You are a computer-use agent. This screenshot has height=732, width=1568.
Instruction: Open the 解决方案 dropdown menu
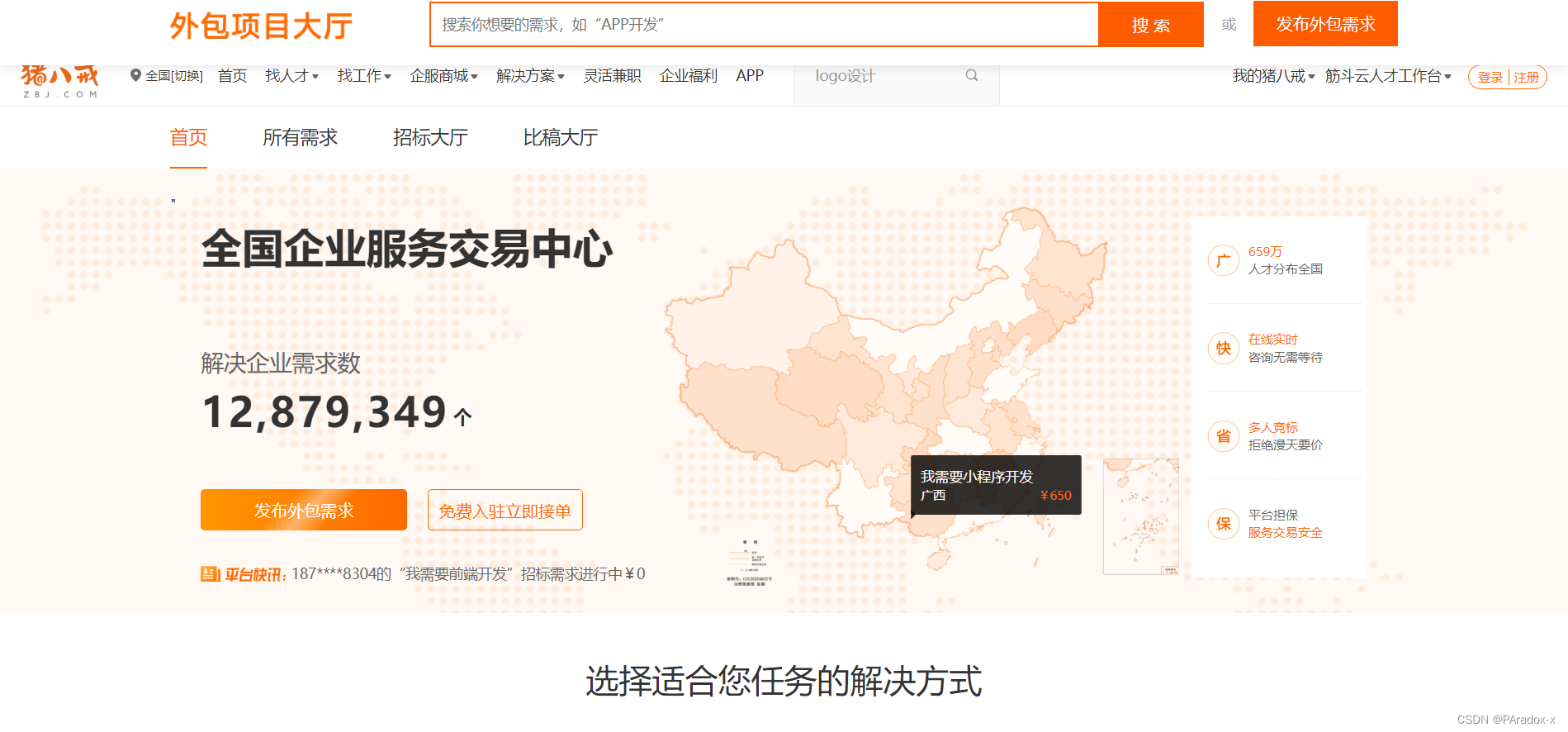[x=530, y=76]
